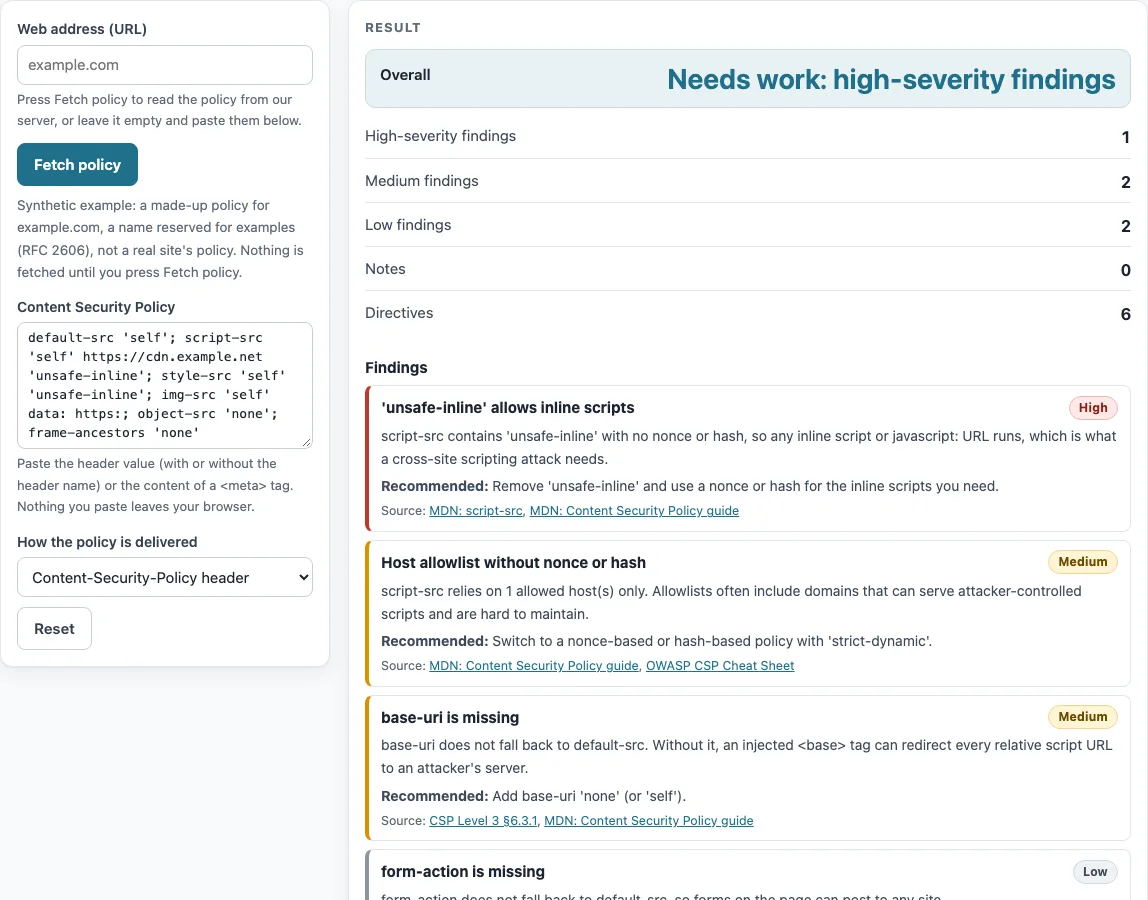
Task: Click the Notes count value 0
Action: [1125, 270]
